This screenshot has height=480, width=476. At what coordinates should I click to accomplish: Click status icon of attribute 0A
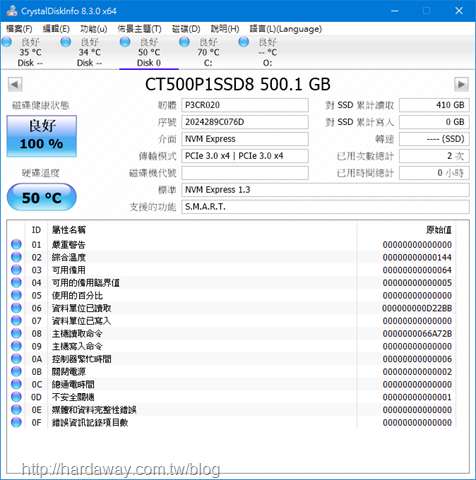click(16, 359)
